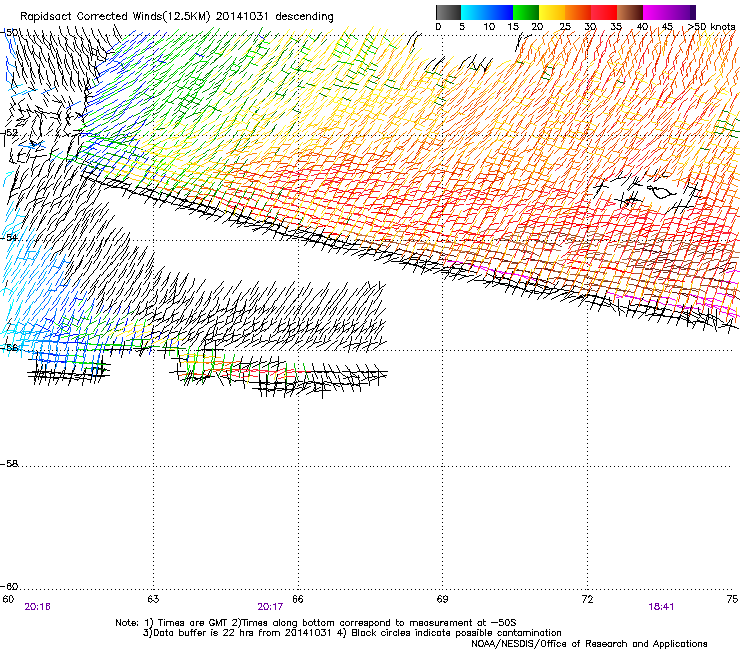Screen dimensions: 740x650
Task: Click the longitude label '60'
Action: tap(8, 599)
